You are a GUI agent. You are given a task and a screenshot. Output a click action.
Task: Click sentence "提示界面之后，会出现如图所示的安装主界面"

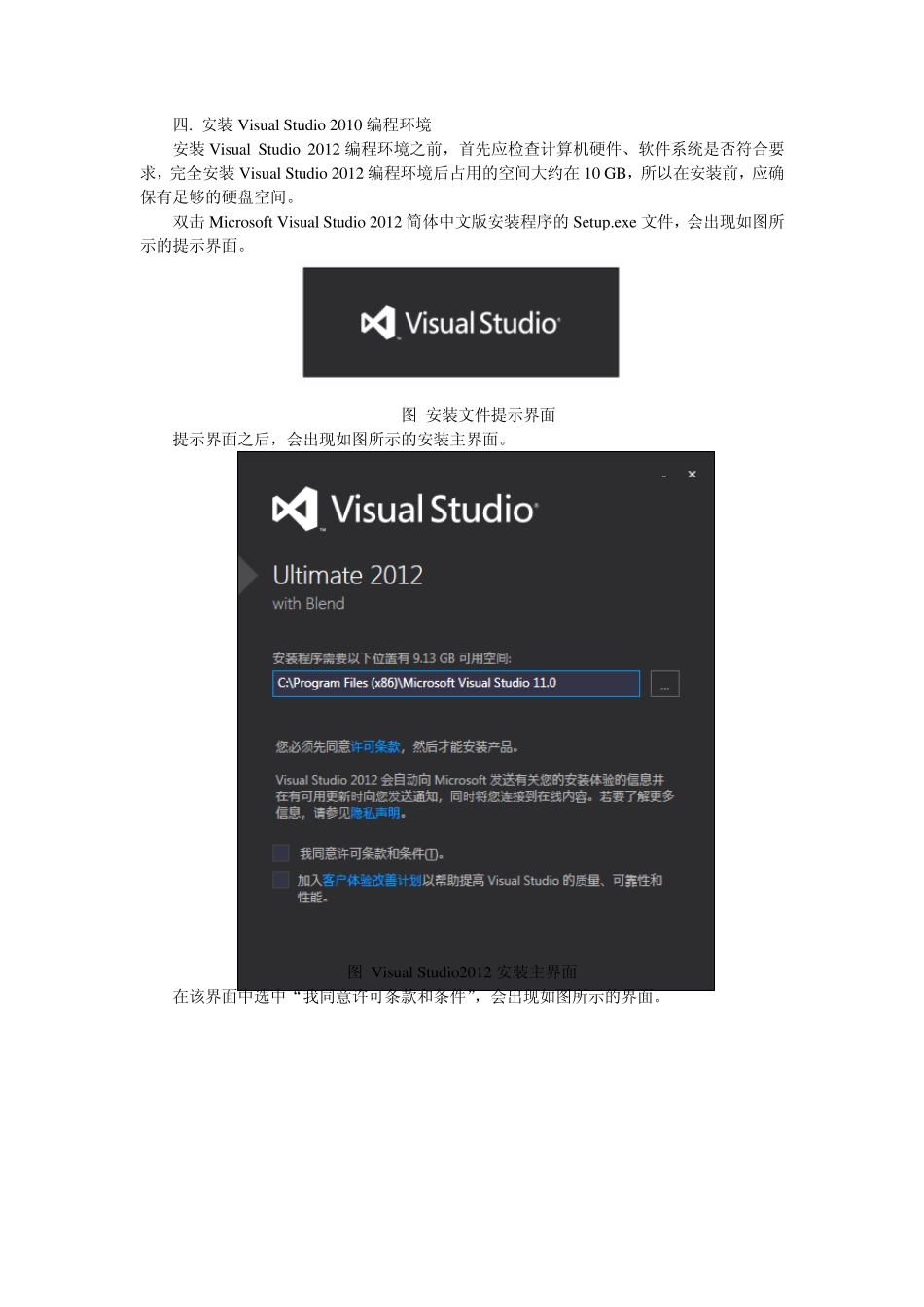(340, 440)
